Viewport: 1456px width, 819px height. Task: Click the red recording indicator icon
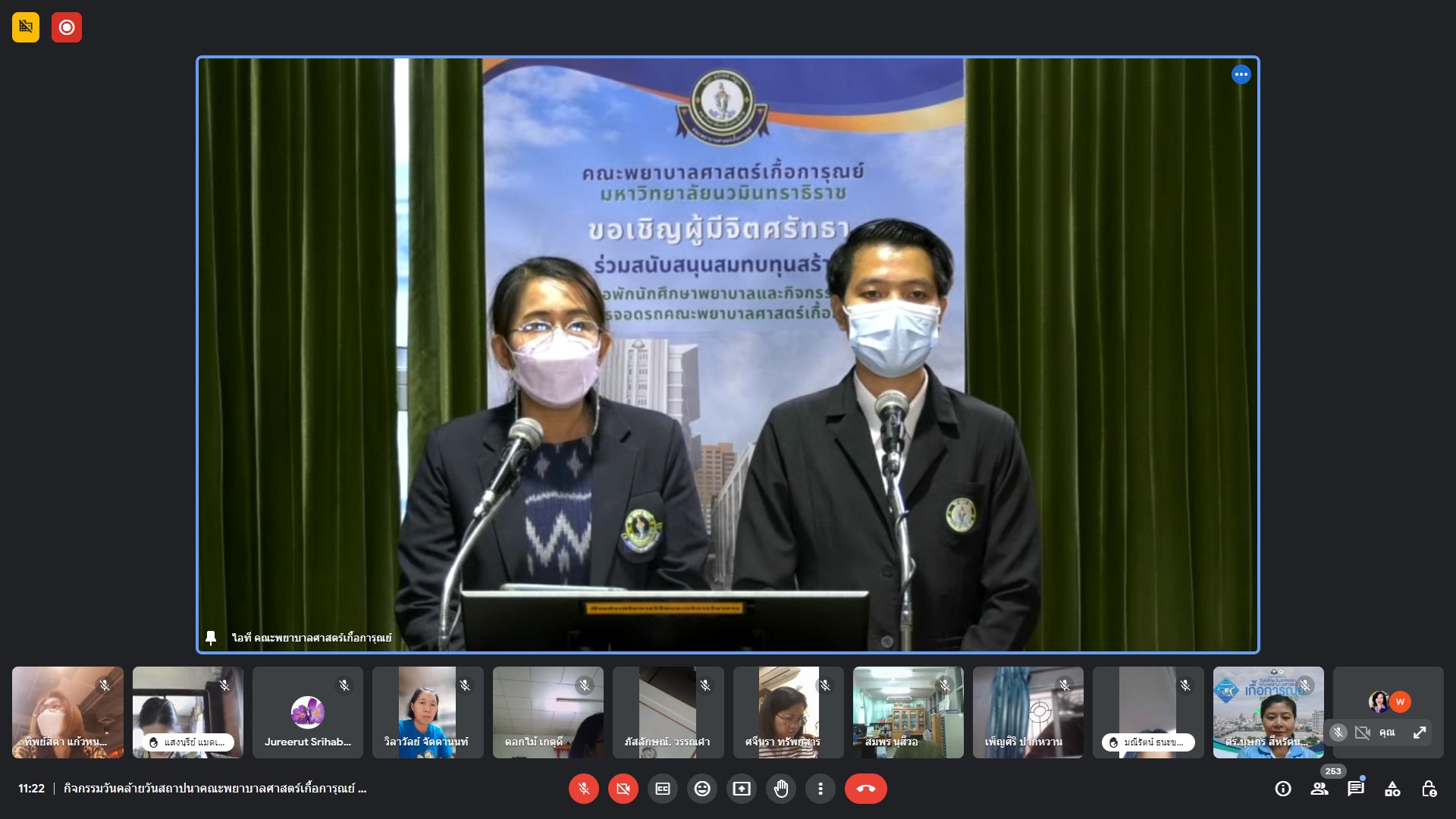67,27
